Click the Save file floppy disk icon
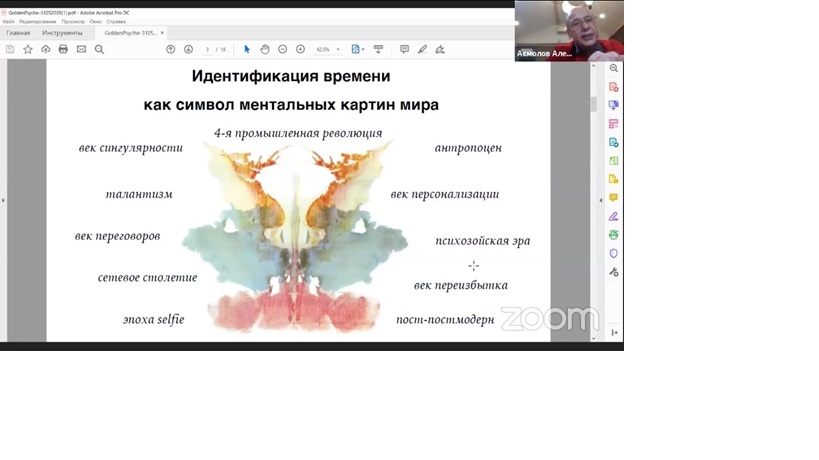Screen dimensions: 819x460 [10, 49]
